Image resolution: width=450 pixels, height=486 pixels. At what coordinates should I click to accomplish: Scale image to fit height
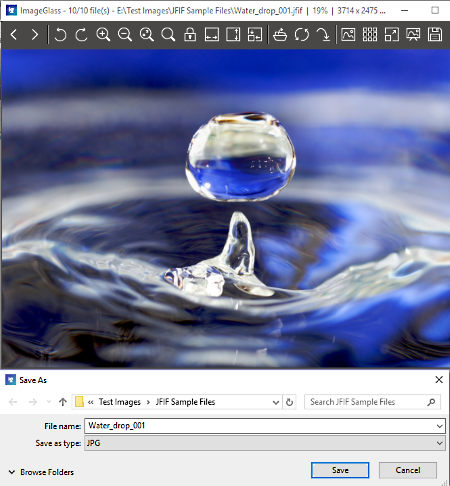pos(233,34)
